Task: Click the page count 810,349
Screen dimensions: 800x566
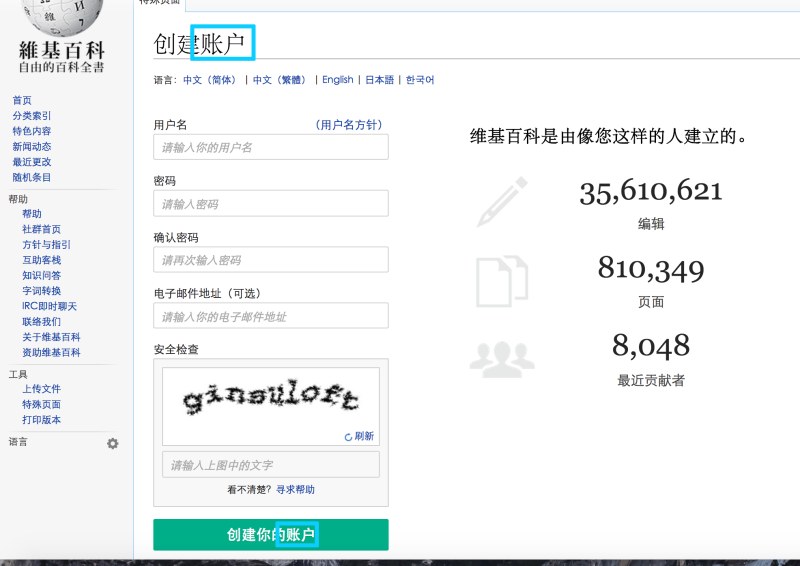Action: tap(651, 269)
